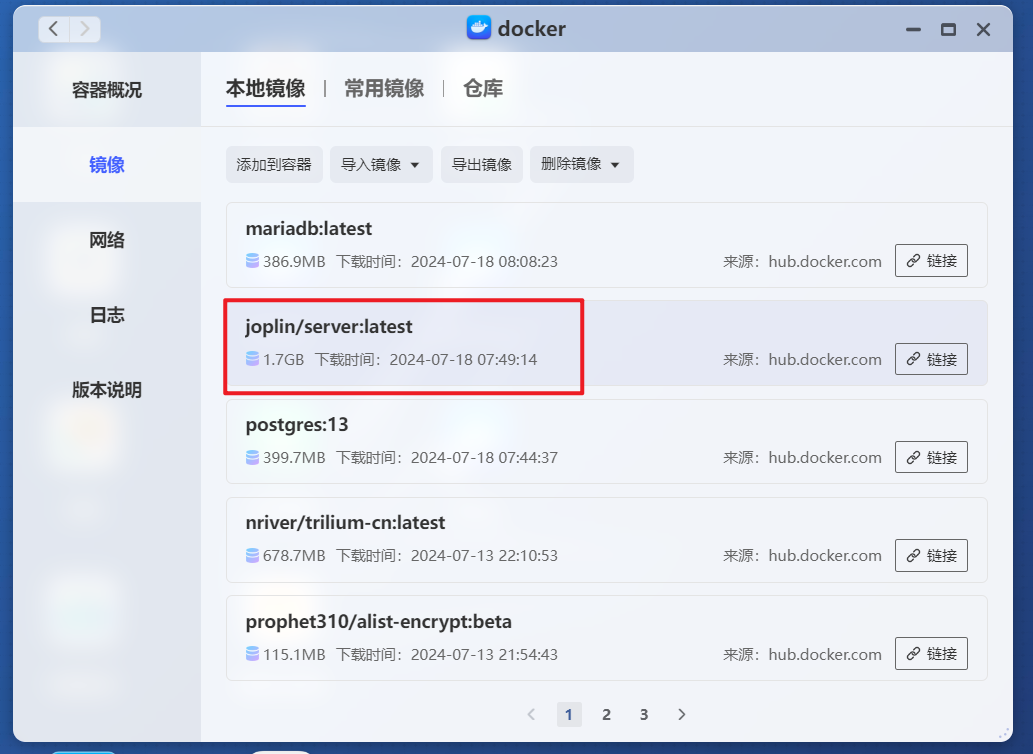Open the 导入镜像 dropdown
The height and width of the screenshot is (754, 1033).
coord(381,164)
